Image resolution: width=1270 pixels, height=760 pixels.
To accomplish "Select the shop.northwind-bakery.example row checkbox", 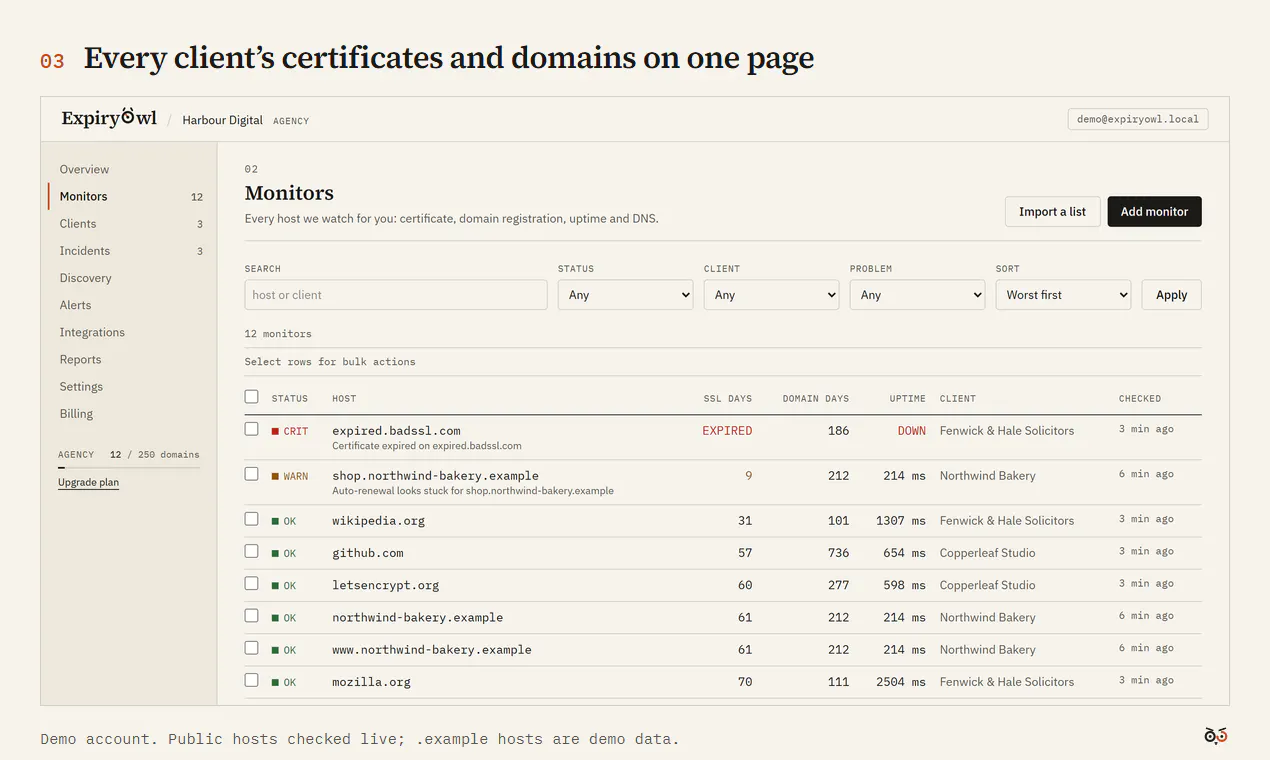I will click(x=251, y=474).
